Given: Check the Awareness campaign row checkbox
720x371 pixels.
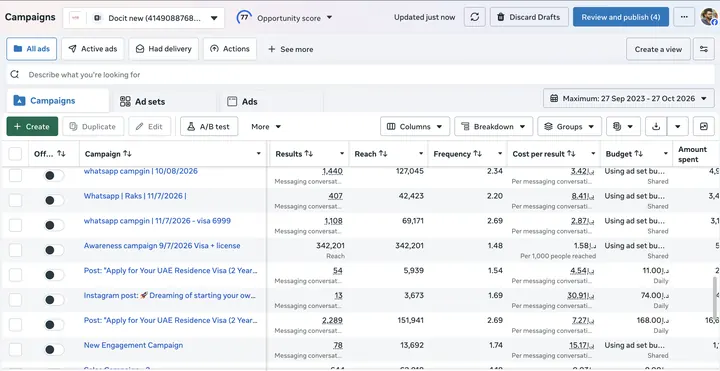Looking at the screenshot, I should pyautogui.click(x=15, y=250).
